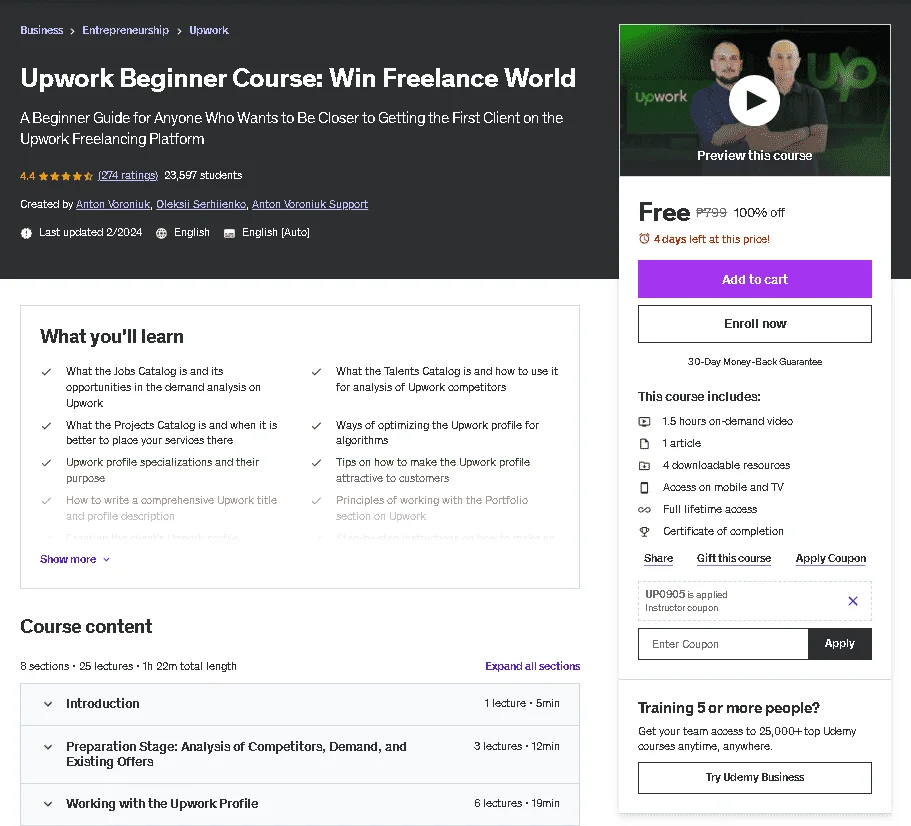View the 274 ratings link
This screenshot has height=826, width=911.
[128, 175]
